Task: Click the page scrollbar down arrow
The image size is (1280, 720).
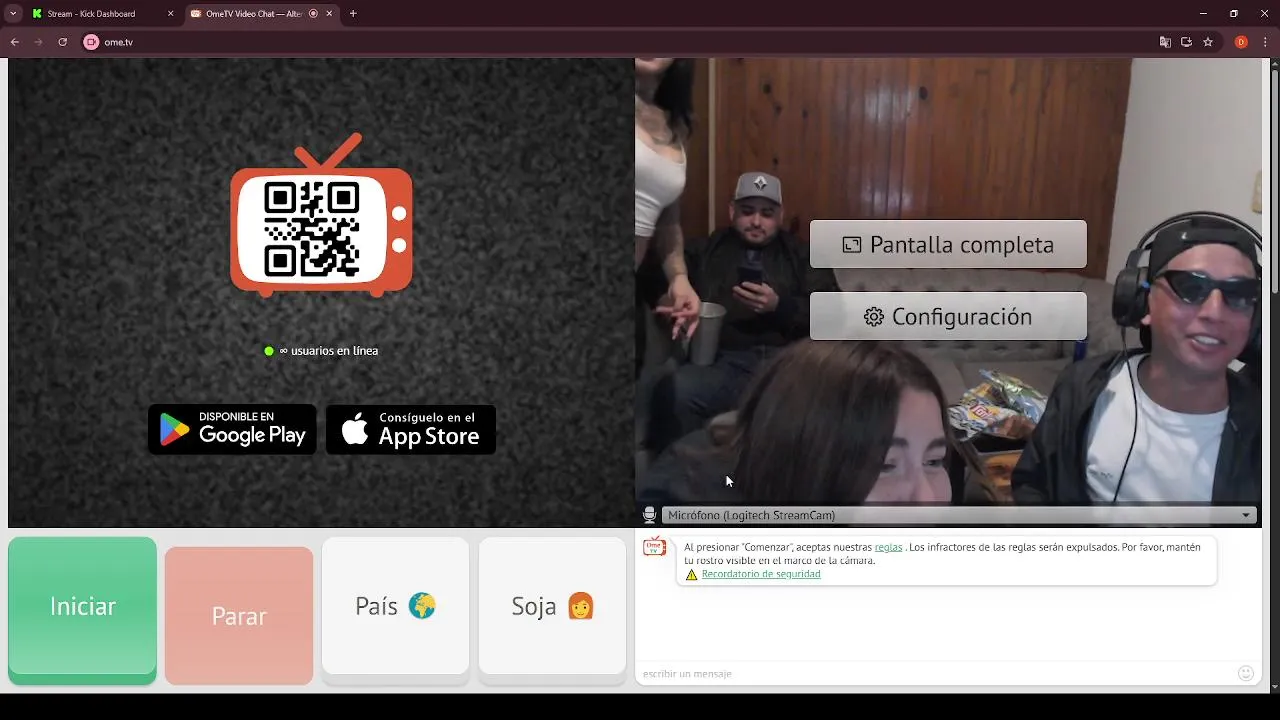Action: (1274, 687)
